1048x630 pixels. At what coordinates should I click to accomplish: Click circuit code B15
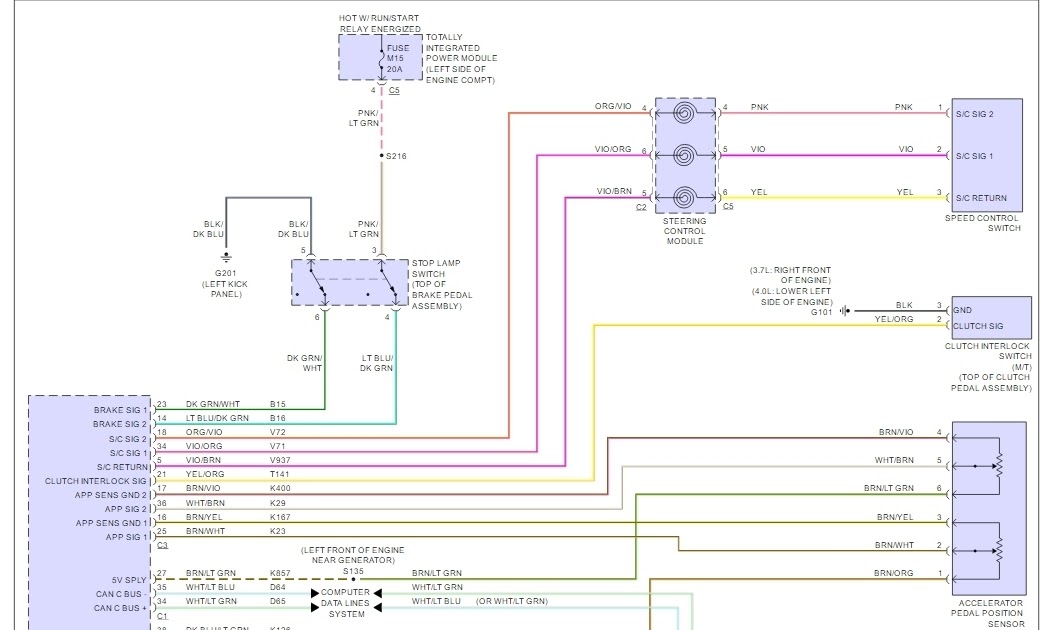[278, 404]
